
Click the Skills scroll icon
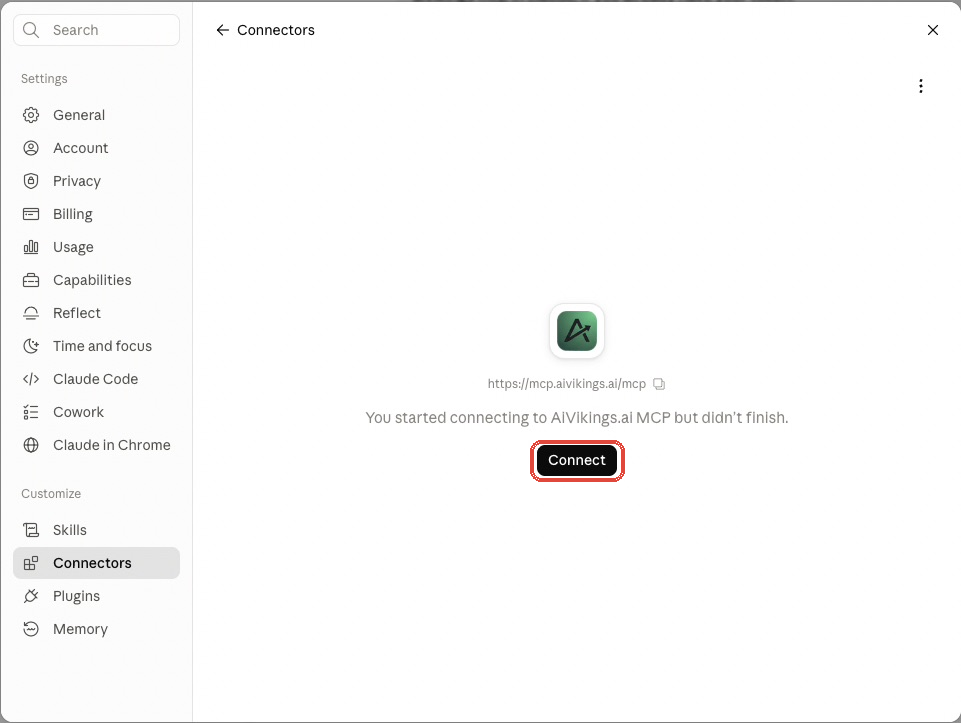(31, 530)
